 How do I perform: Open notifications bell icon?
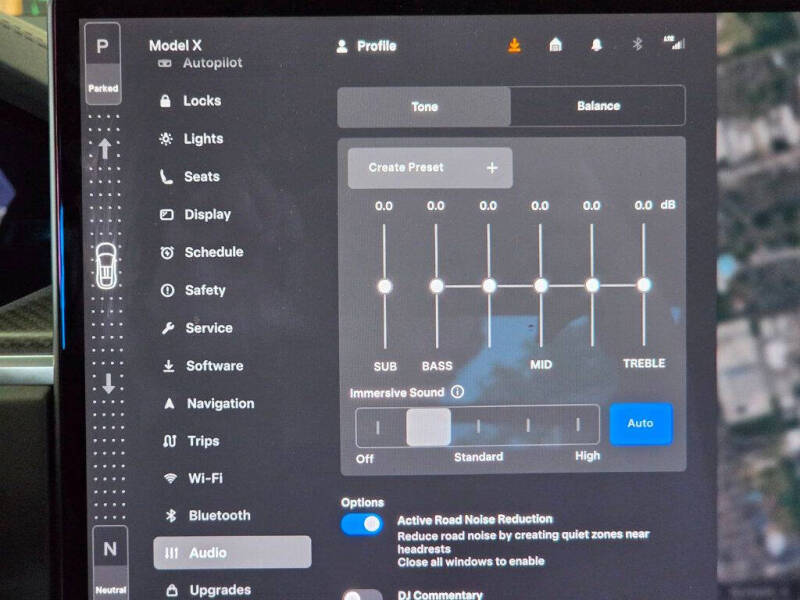(596, 45)
